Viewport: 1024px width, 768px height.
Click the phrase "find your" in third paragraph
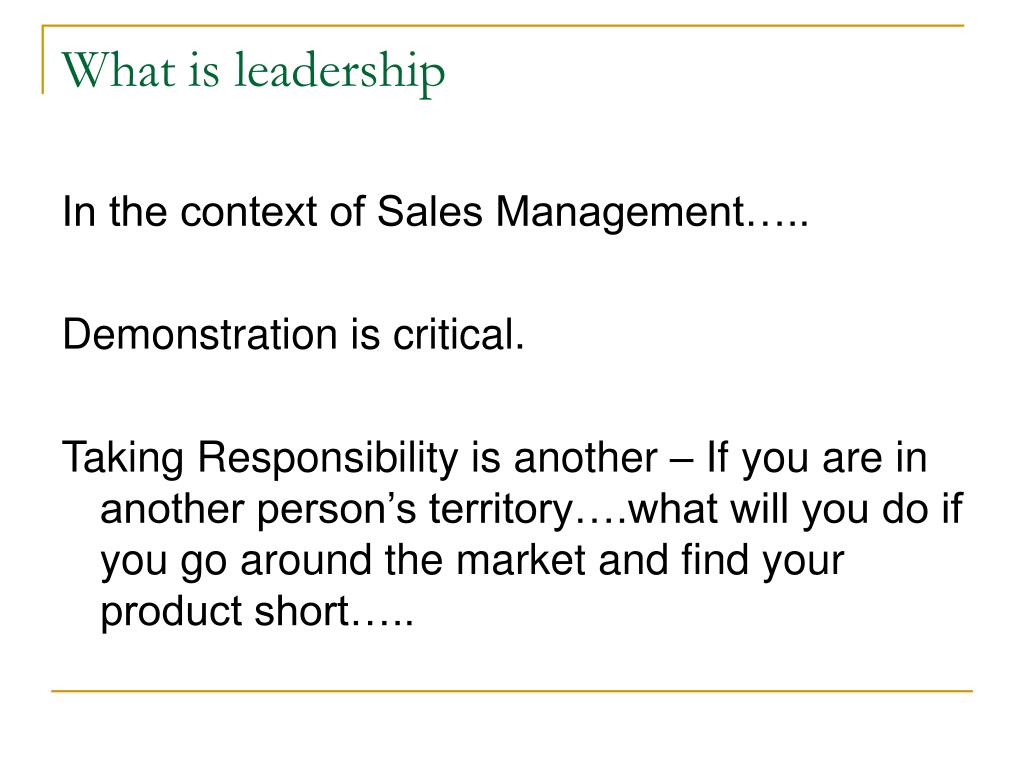click(762, 561)
